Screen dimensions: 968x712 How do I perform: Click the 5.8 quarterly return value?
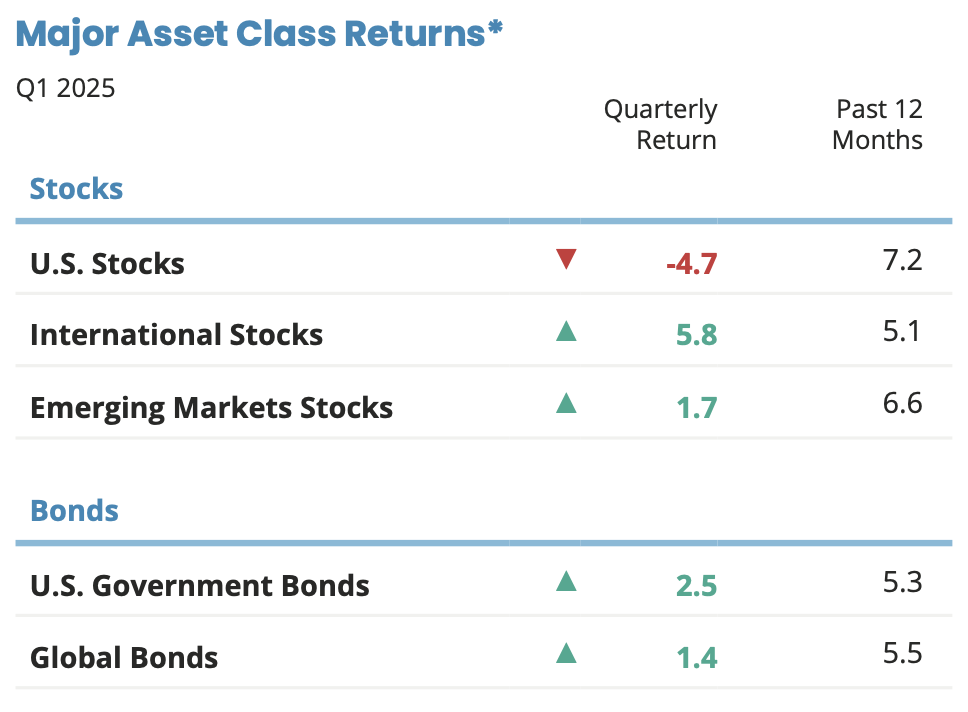point(696,335)
